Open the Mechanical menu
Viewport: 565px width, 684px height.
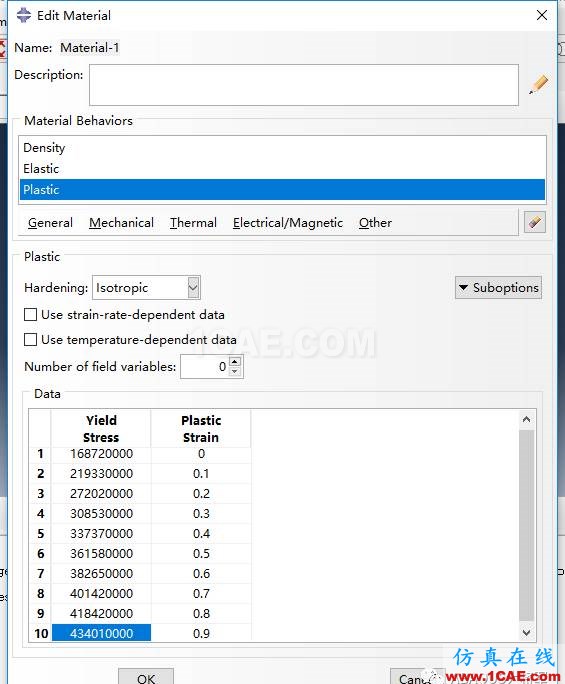click(x=121, y=223)
